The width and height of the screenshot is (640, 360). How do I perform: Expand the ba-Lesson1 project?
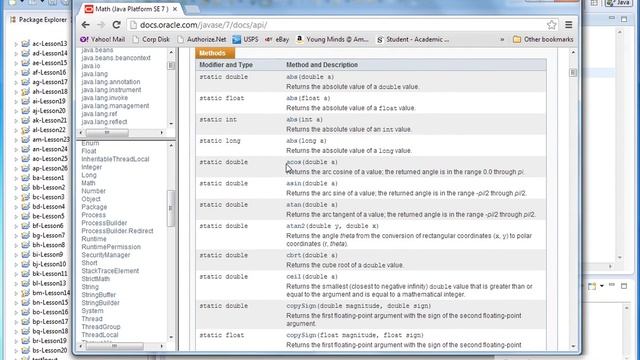(16, 178)
